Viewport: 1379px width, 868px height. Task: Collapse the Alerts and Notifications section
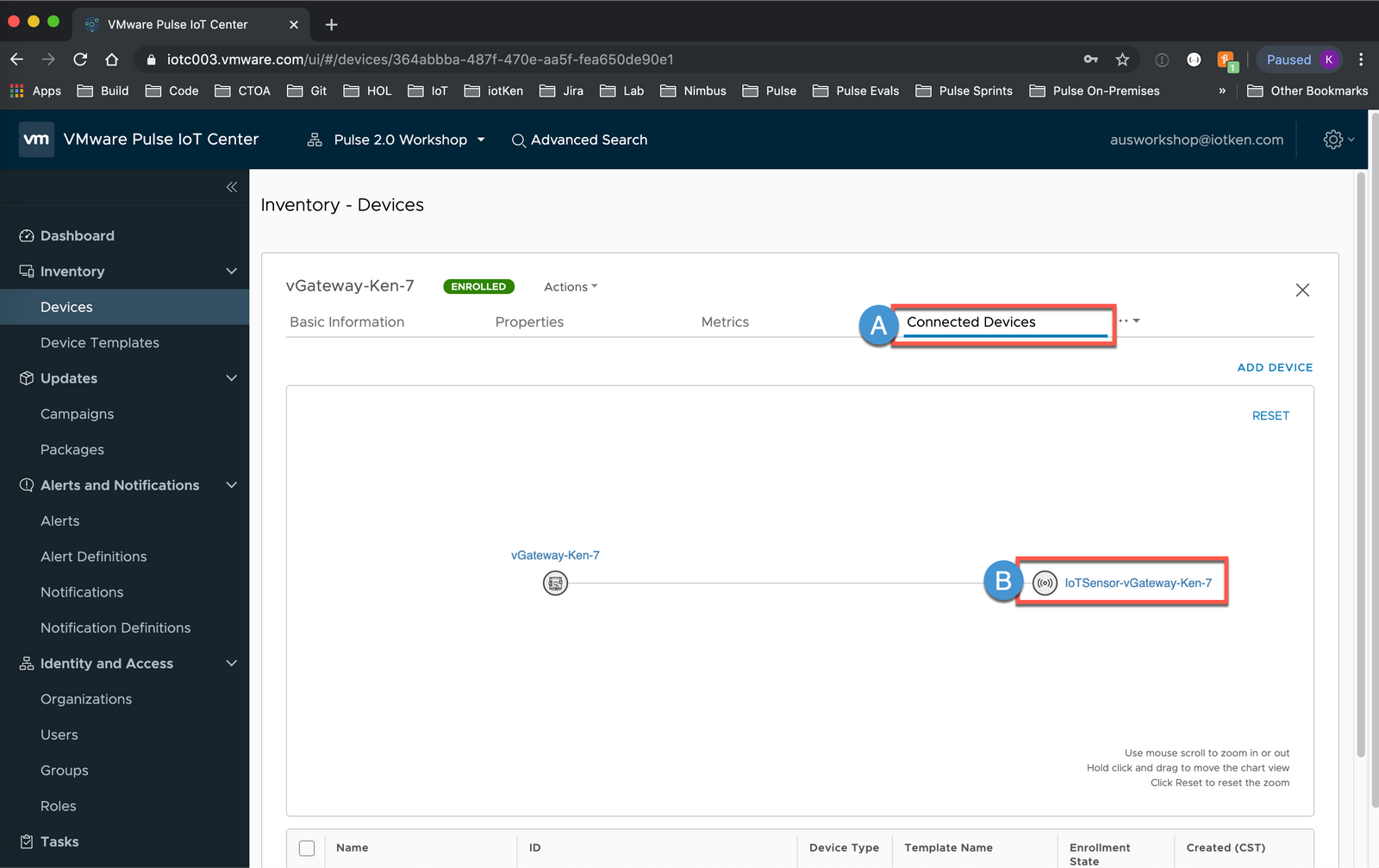click(231, 485)
